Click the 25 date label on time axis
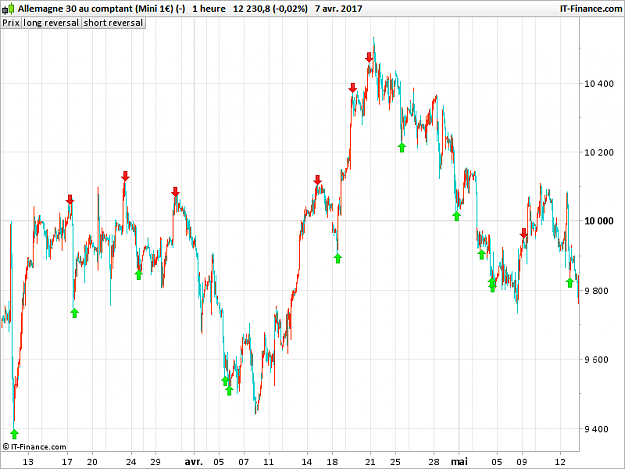Screen dimensions: 625x469 coord(395,462)
